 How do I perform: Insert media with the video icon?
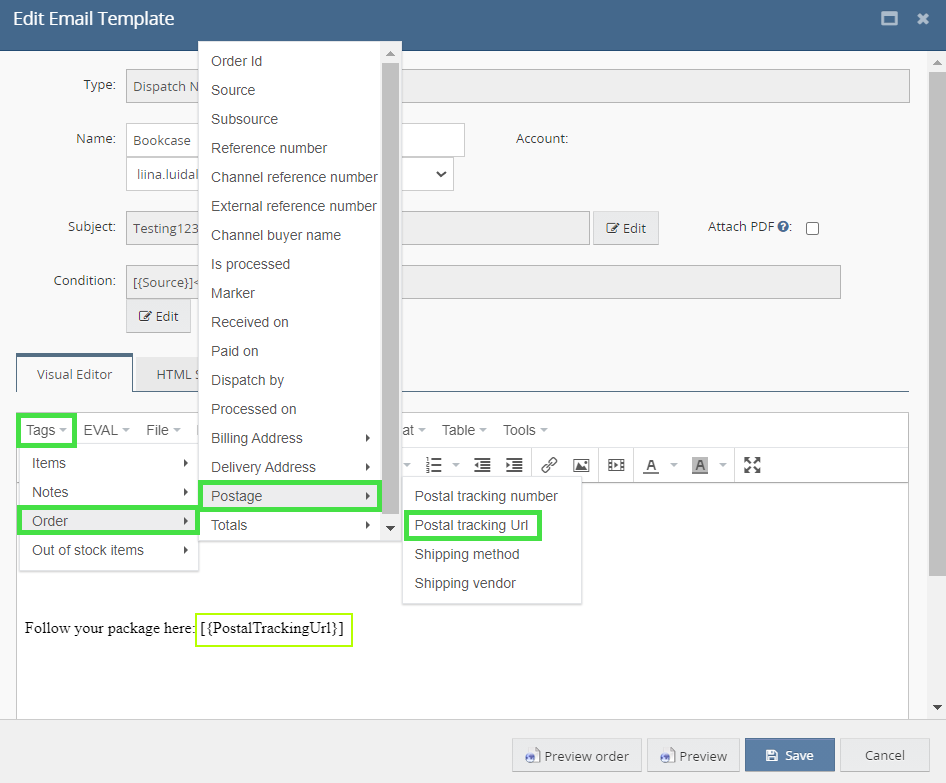[616, 465]
